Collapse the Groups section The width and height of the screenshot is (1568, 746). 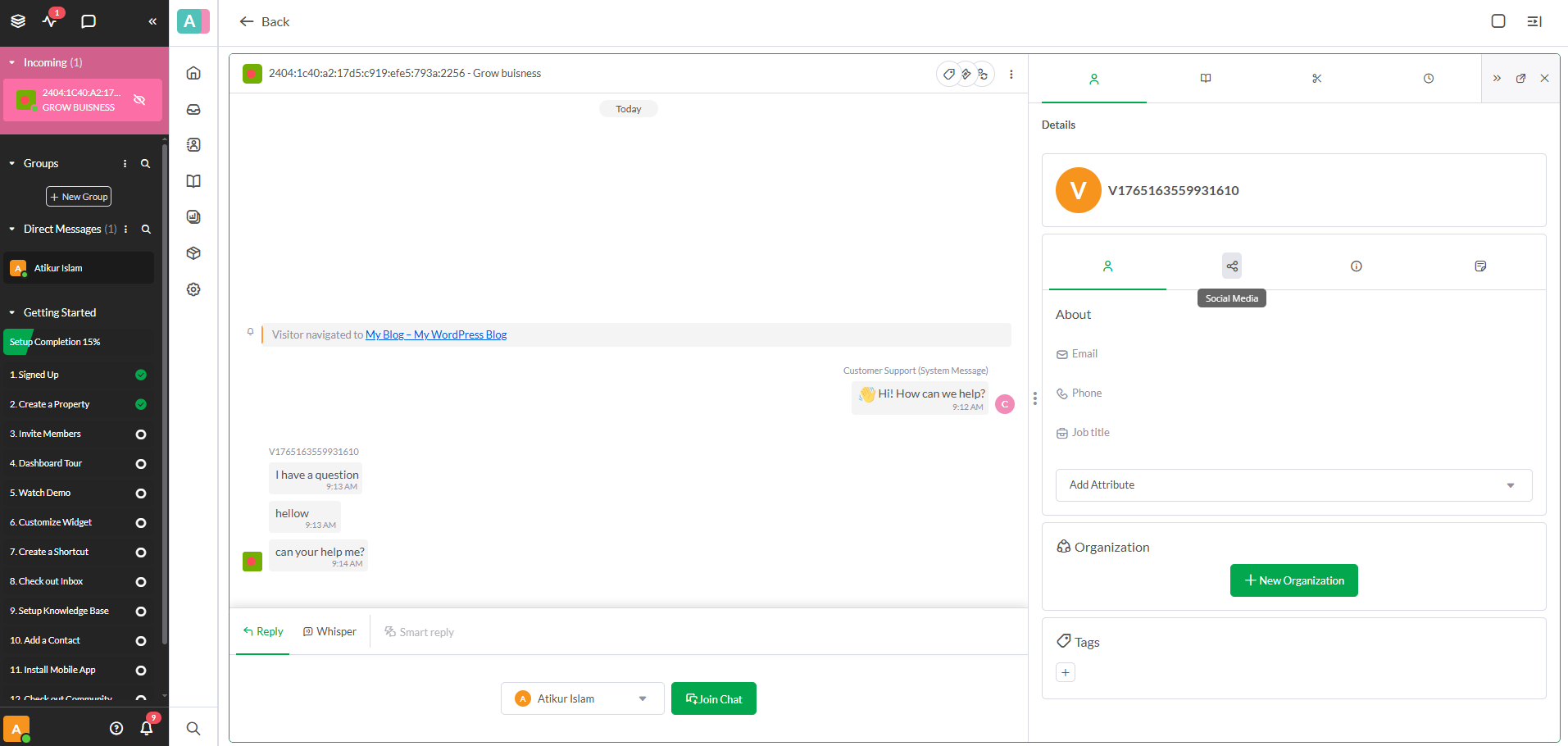(12, 164)
